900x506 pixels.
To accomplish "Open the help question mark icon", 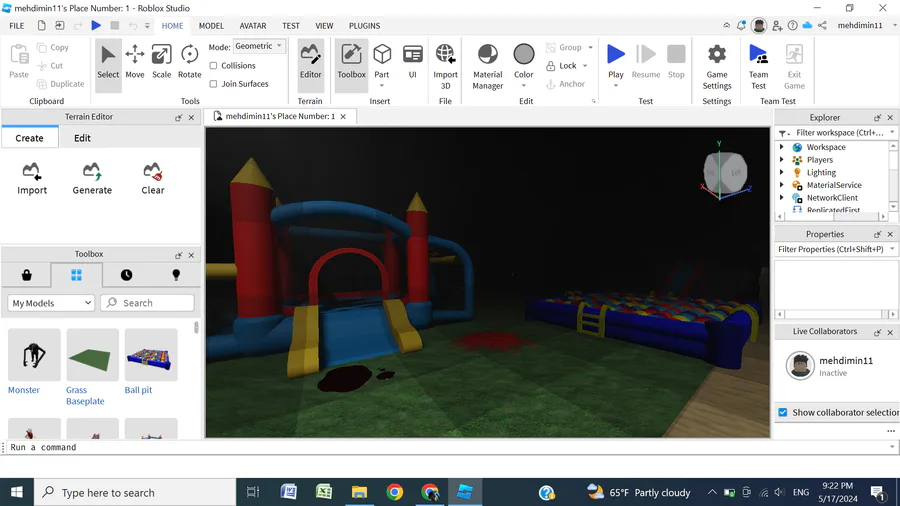I will [792, 25].
